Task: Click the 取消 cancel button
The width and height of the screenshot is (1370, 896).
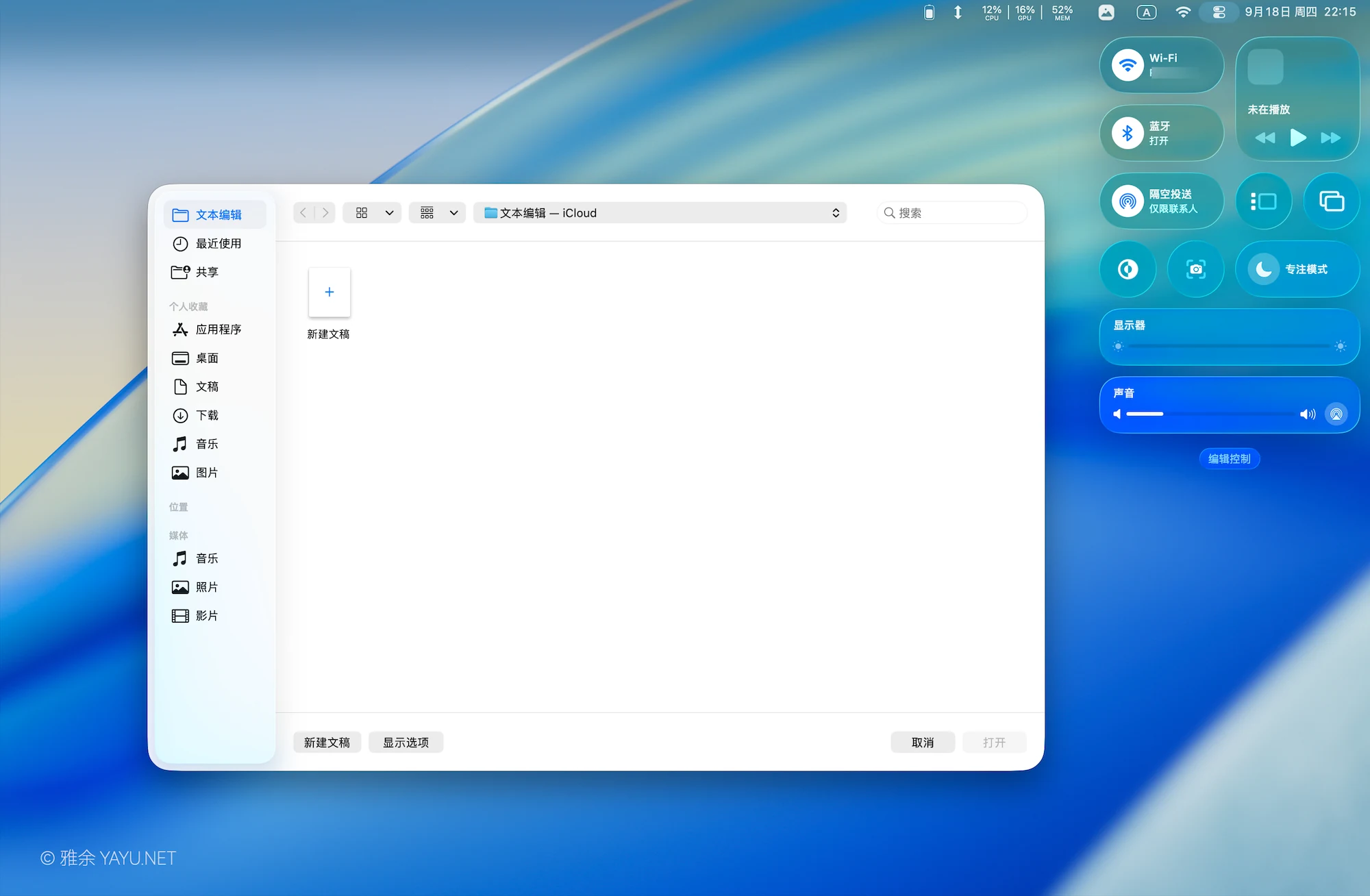Action: click(923, 743)
